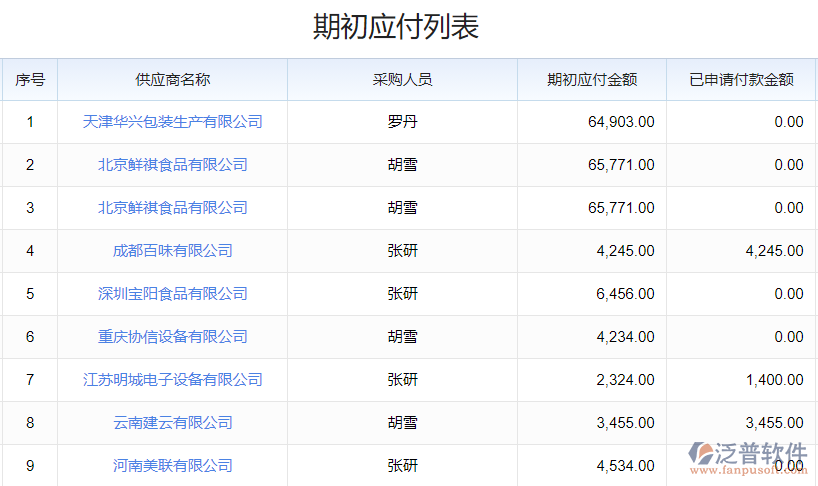
Task: Select the 1,400.00 requested payment cell
Action: [x=774, y=380]
